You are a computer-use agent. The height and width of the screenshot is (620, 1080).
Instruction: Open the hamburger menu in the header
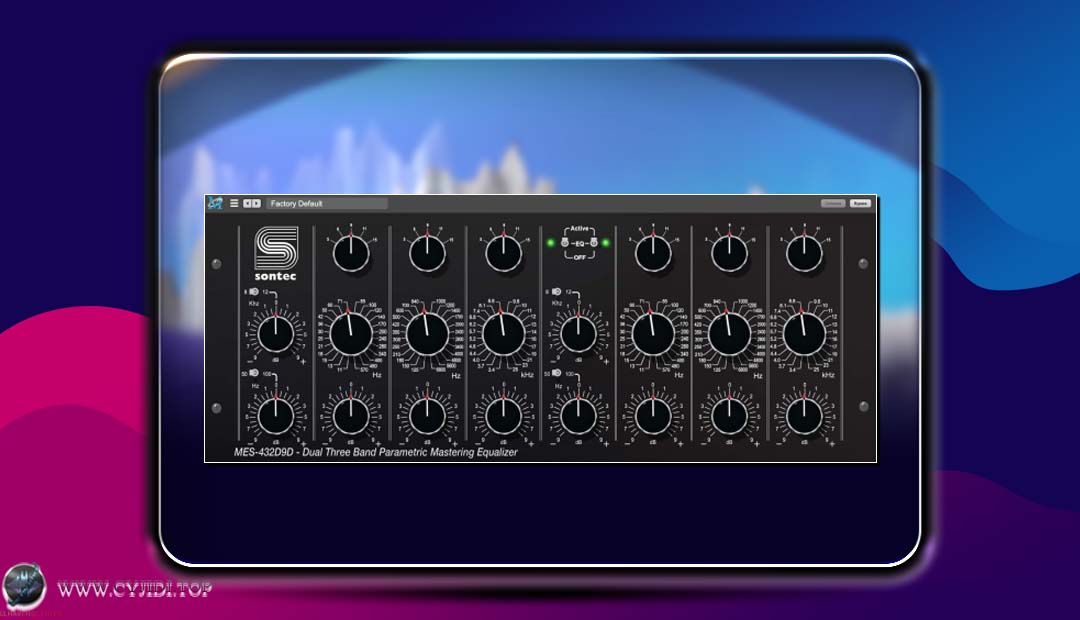coord(235,202)
